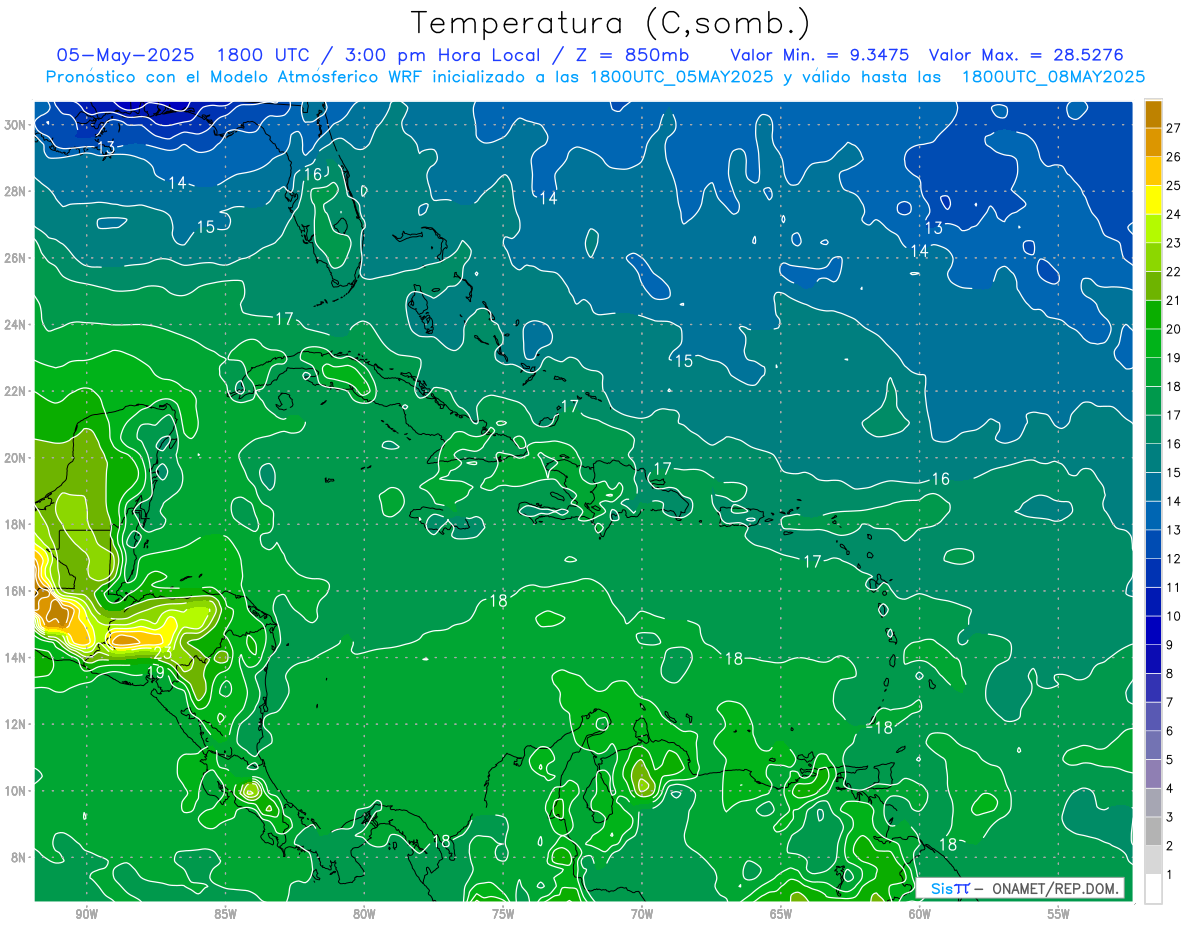Select the "05-May-2025" date text
Image resolution: width=1200 pixels, height=927 pixels.
click(127, 55)
